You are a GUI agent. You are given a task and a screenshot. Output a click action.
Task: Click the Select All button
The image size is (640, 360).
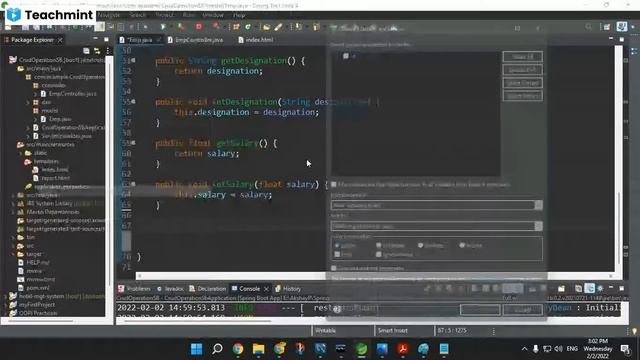coord(523,57)
